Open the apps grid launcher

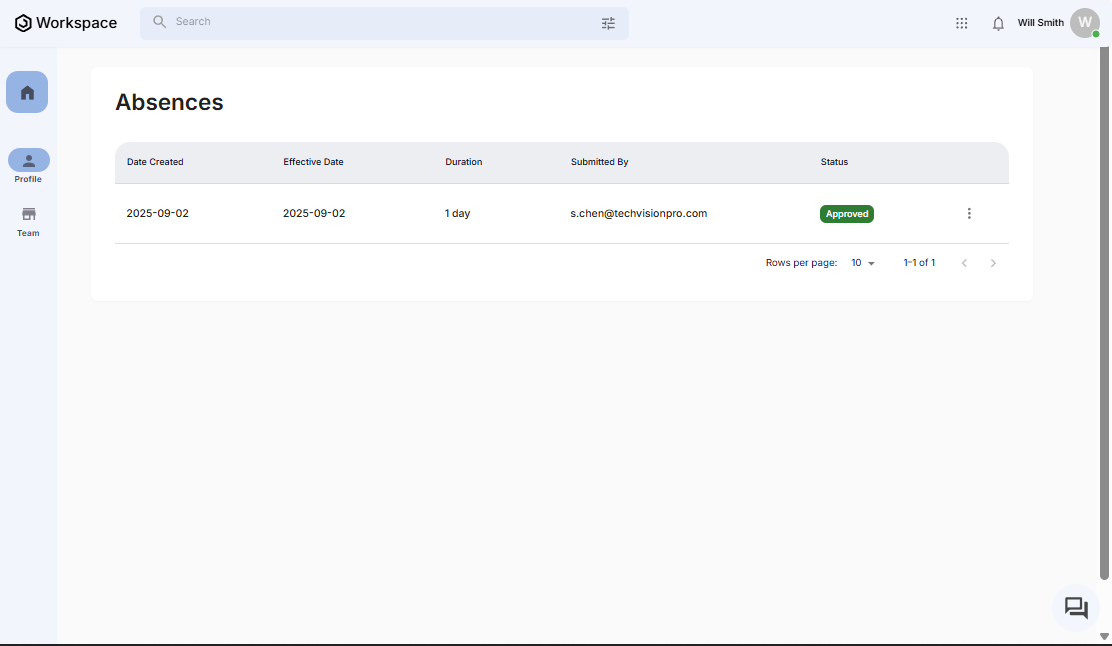tap(961, 23)
